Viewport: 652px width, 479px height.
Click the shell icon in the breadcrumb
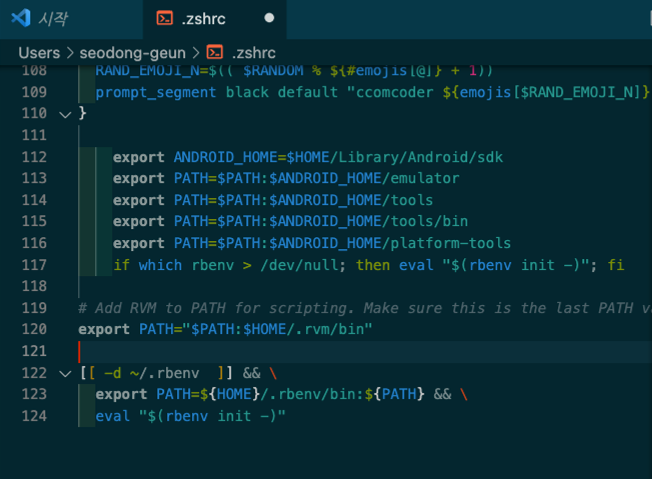point(215,52)
